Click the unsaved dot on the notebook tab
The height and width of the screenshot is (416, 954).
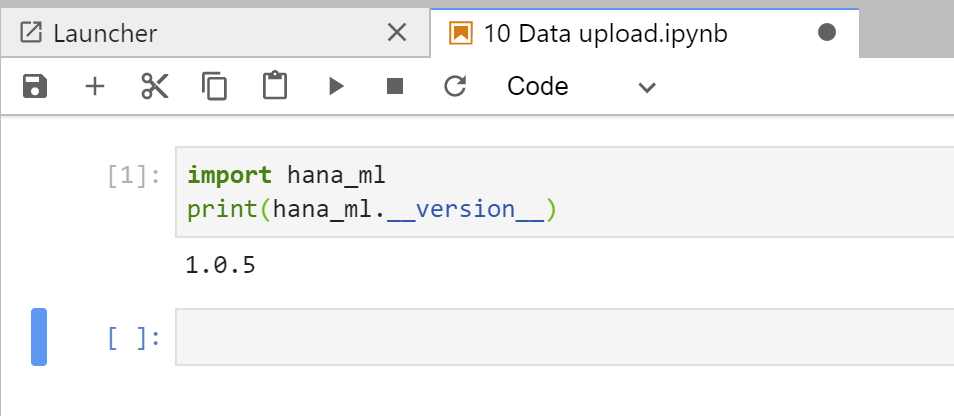(x=827, y=32)
